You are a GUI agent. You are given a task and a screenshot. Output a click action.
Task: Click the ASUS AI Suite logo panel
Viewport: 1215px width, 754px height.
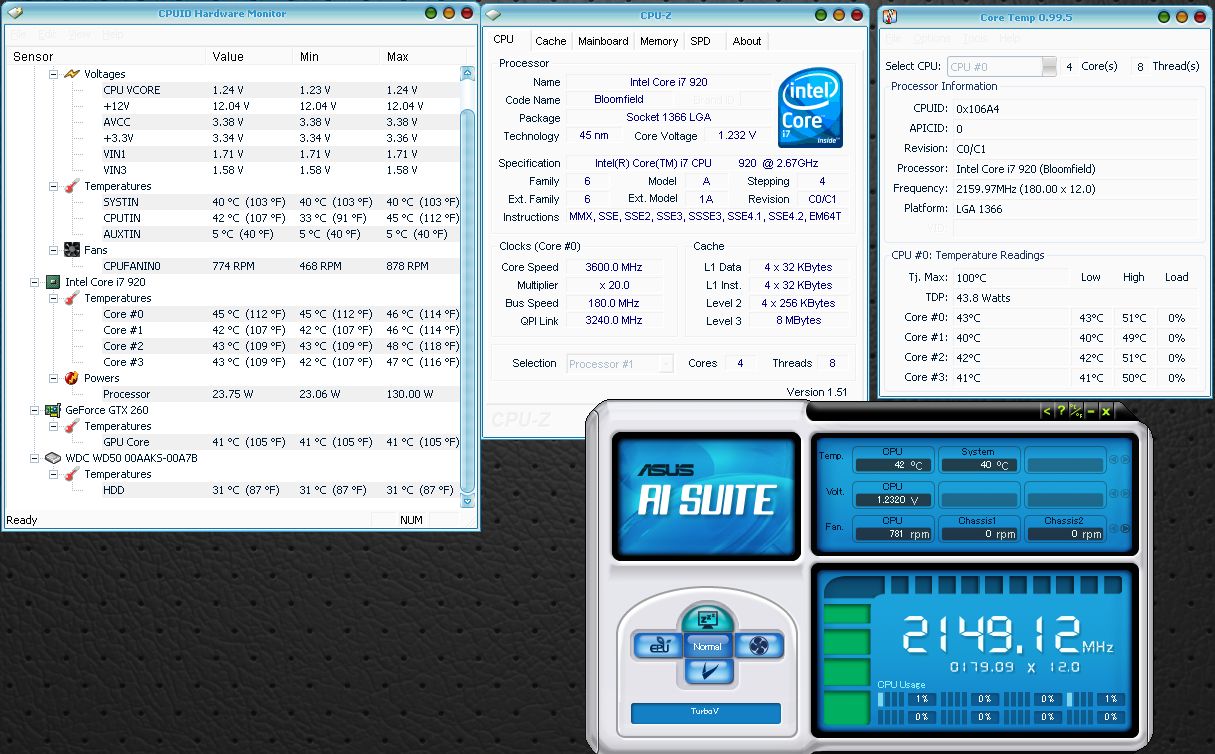coord(706,496)
